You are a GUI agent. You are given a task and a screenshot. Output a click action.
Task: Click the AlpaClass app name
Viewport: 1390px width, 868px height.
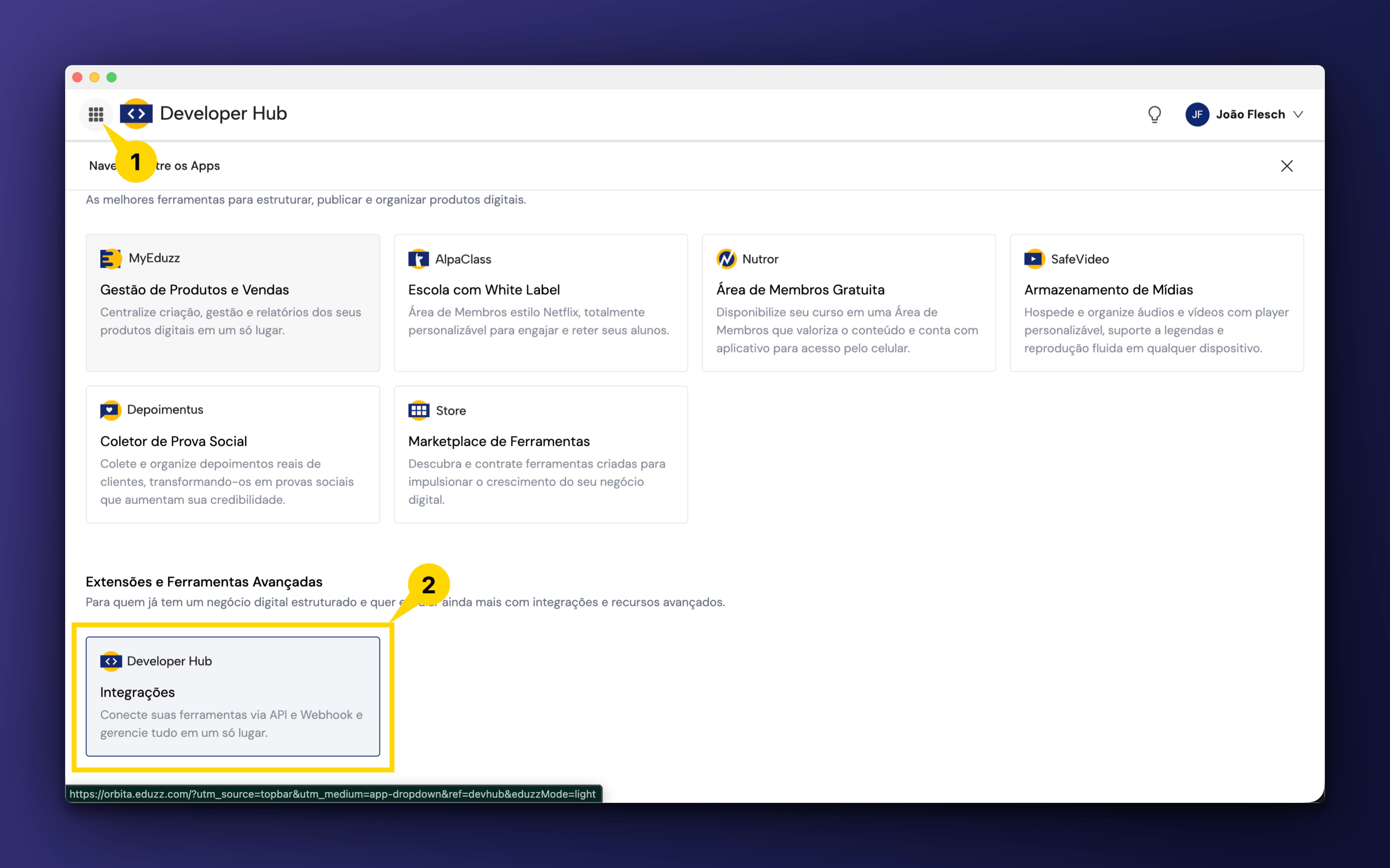pos(463,259)
